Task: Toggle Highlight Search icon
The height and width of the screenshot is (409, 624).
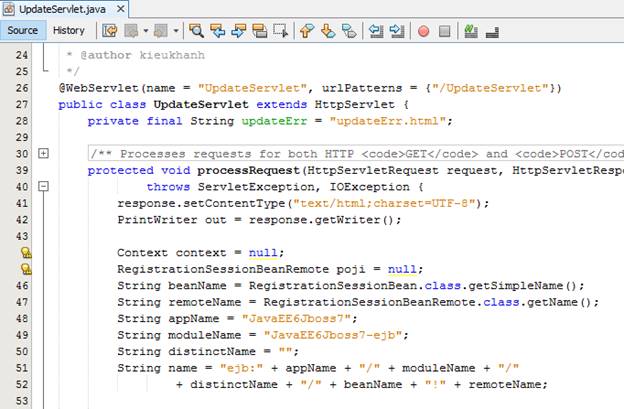Action: (x=259, y=31)
